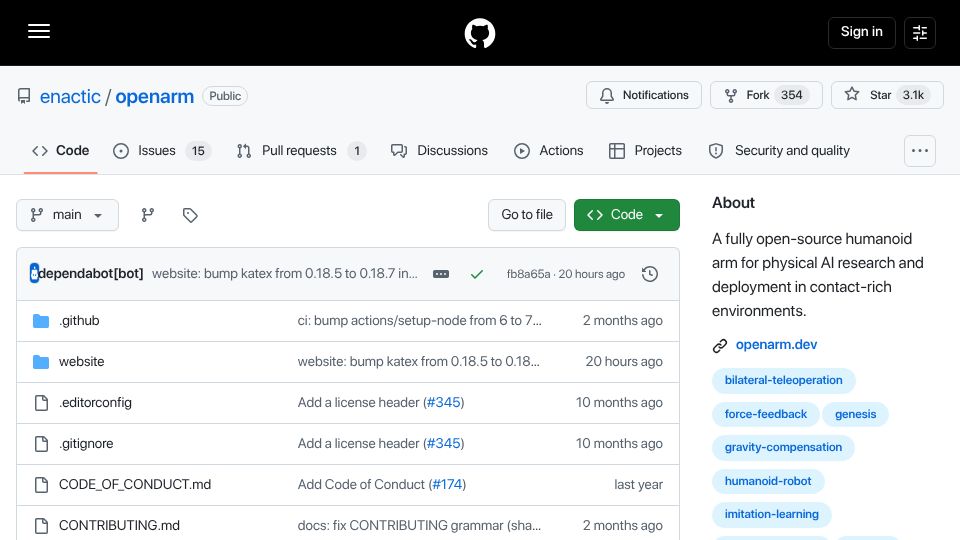This screenshot has width=960, height=540.
Task: Select the gravity-compensation topic tag
Action: (783, 448)
